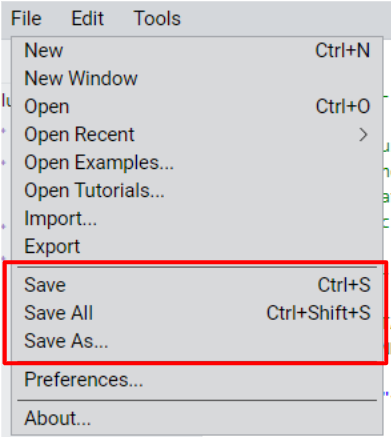This screenshot has width=391, height=437.
Task: Choose Save All option
Action: point(197,313)
